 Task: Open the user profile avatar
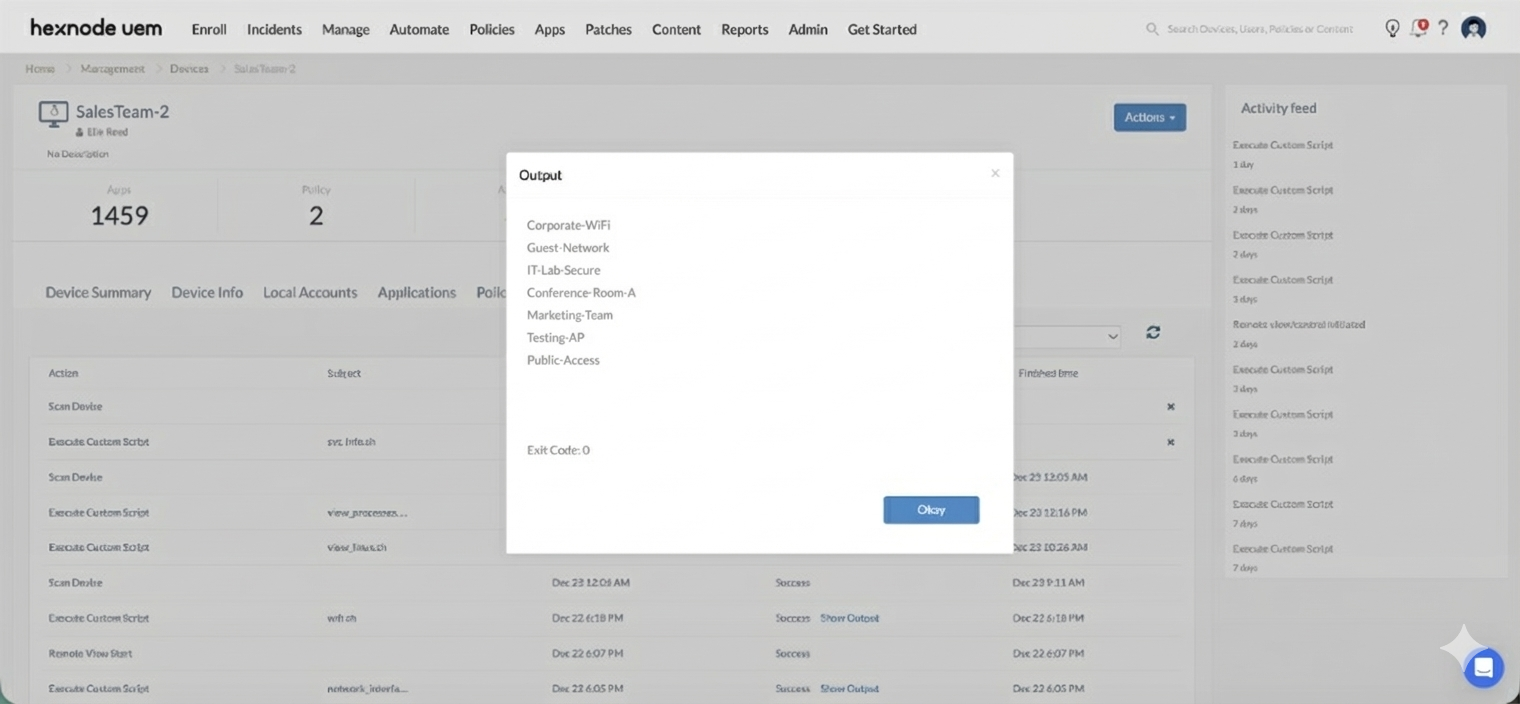click(x=1473, y=28)
